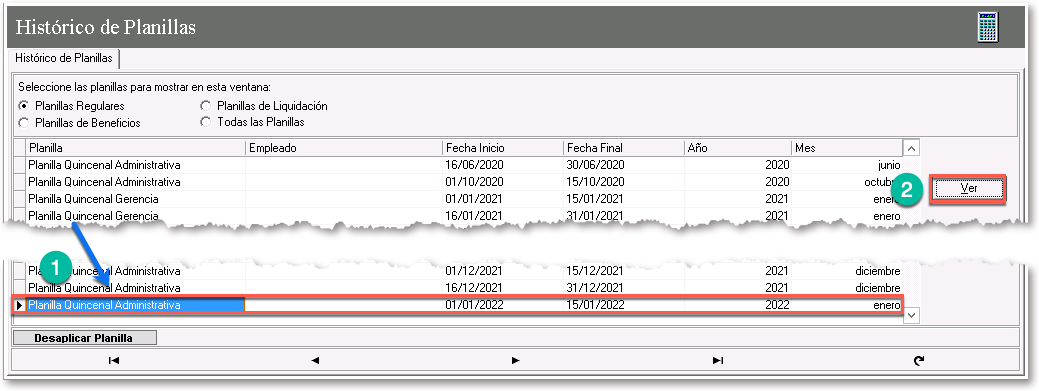The width and height of the screenshot is (1039, 391).
Task: Sort by the Fecha Final column header
Action: pyautogui.click(x=624, y=148)
